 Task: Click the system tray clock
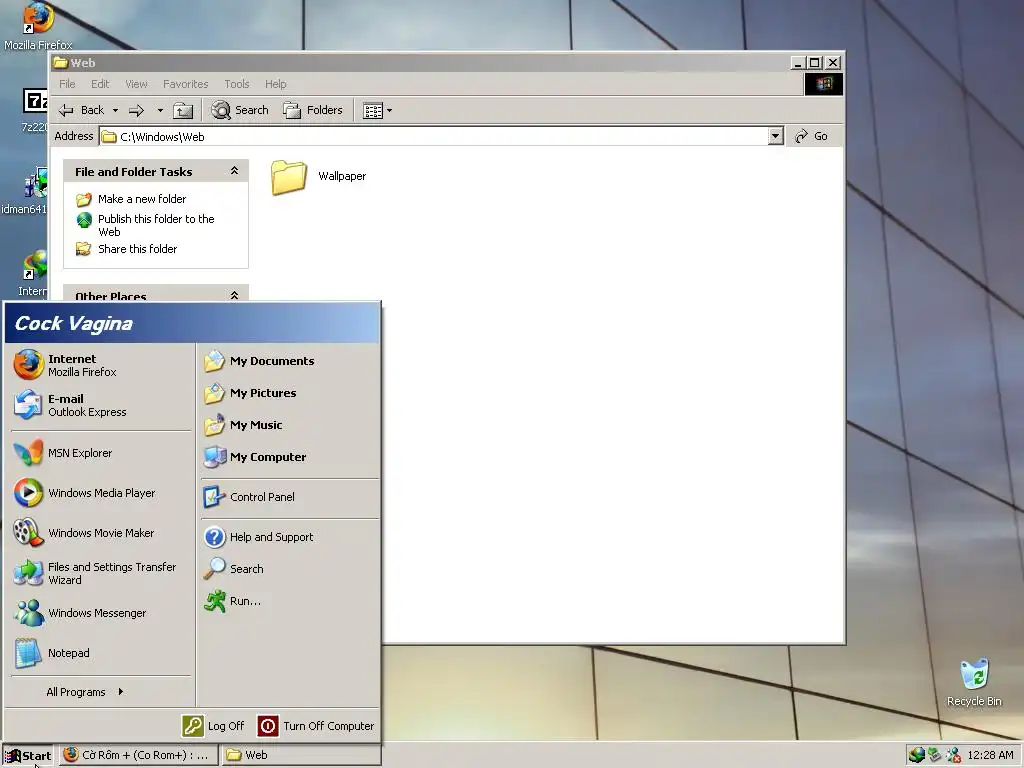[990, 756]
